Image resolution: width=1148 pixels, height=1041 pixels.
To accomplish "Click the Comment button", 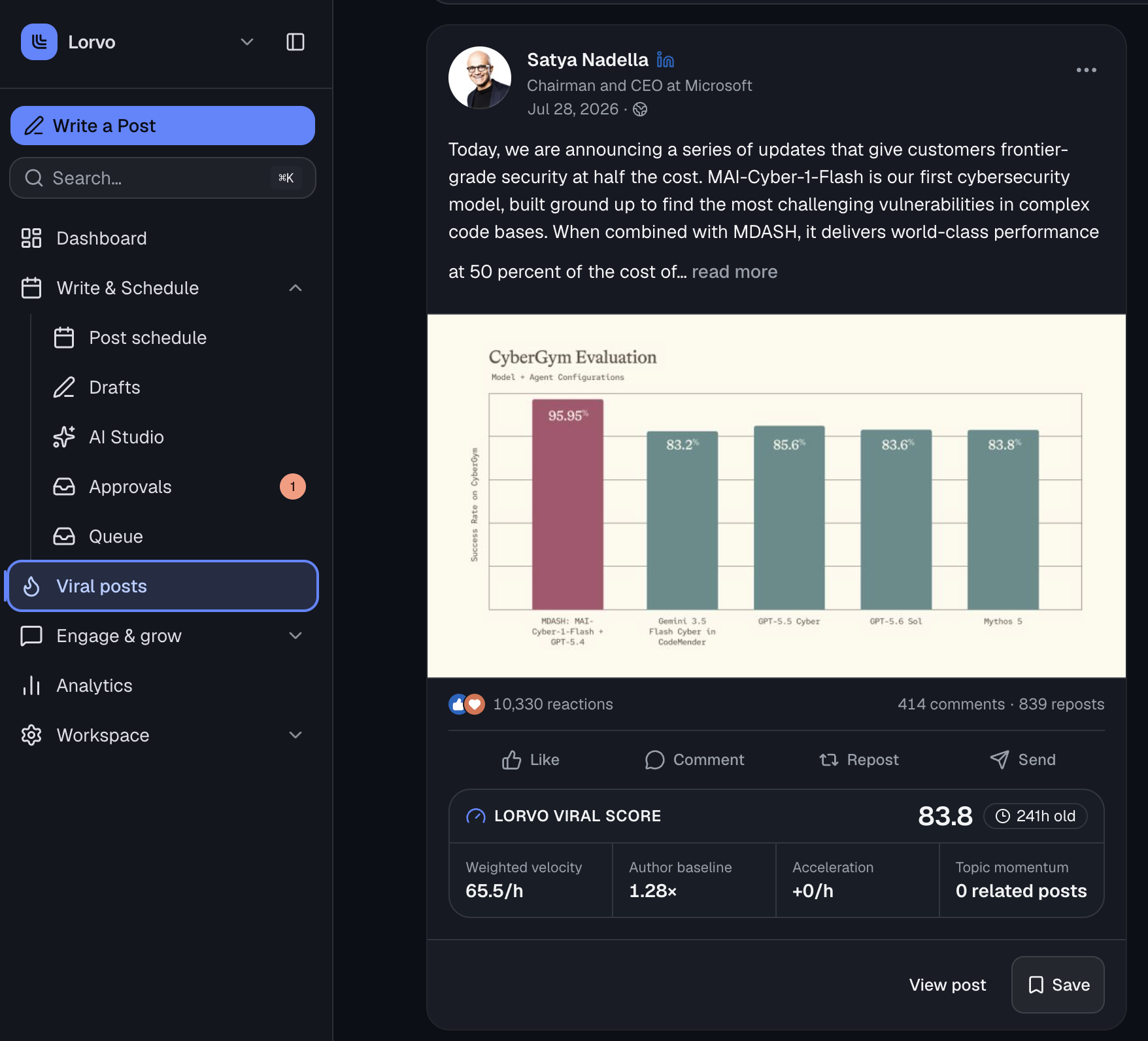I will (x=694, y=760).
